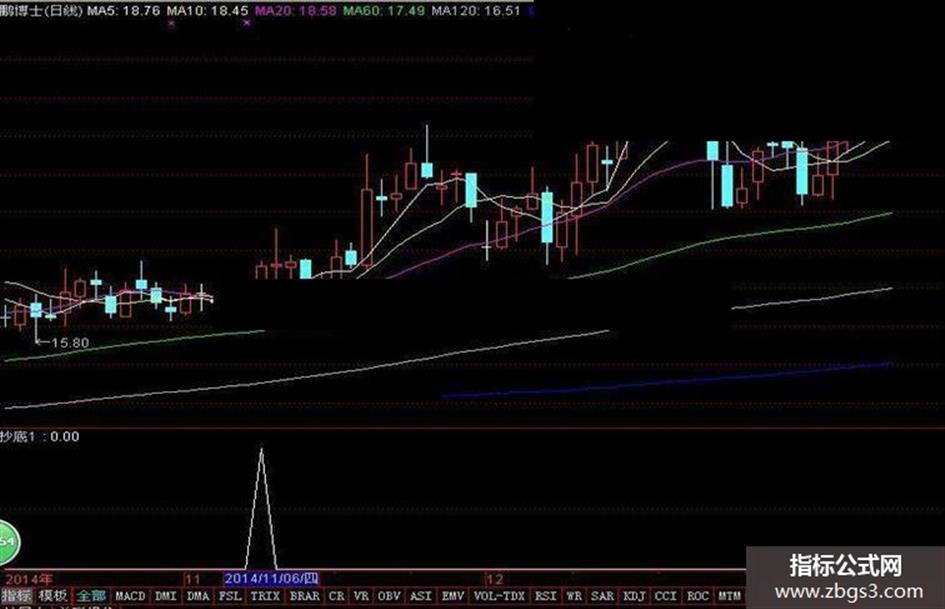Open the DMA indicator
This screenshot has height=609, width=945.
pyautogui.click(x=198, y=596)
